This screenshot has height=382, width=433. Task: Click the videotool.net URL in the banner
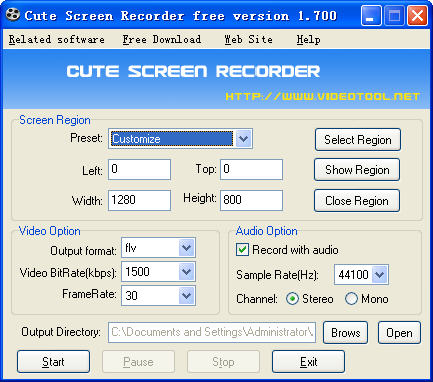point(323,96)
